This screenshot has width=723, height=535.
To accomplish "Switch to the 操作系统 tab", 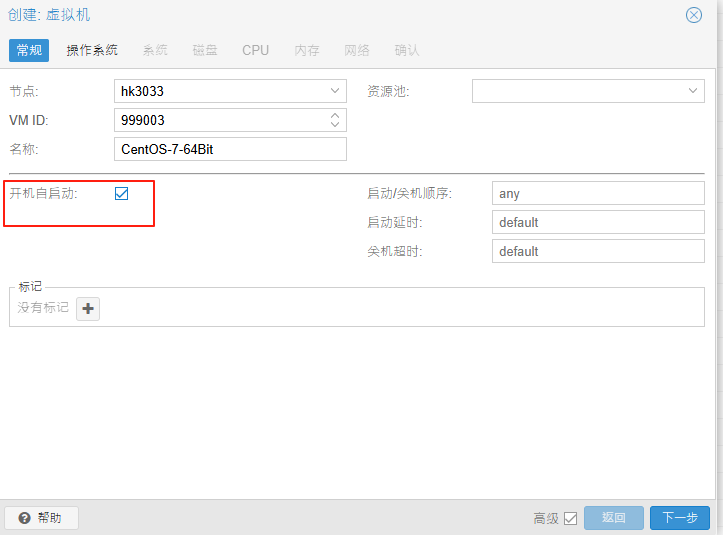I will coord(92,50).
